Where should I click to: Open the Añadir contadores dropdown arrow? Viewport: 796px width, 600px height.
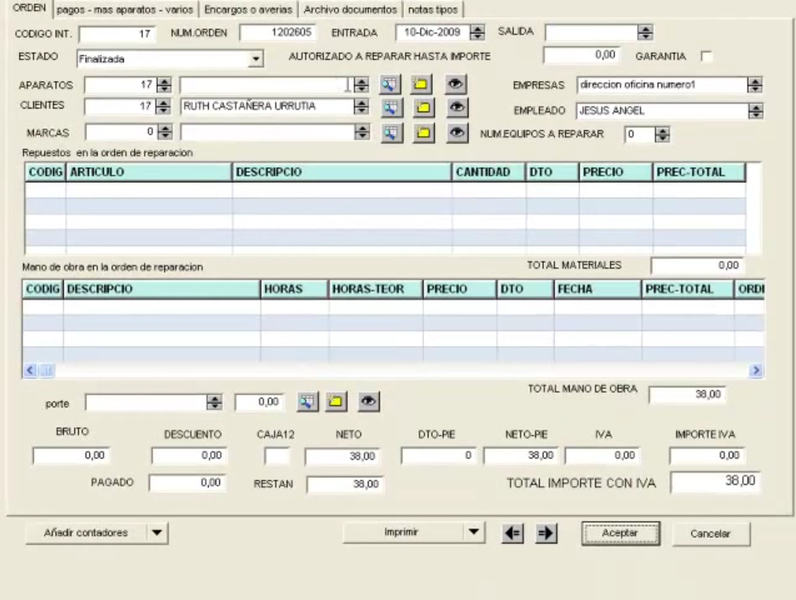157,533
